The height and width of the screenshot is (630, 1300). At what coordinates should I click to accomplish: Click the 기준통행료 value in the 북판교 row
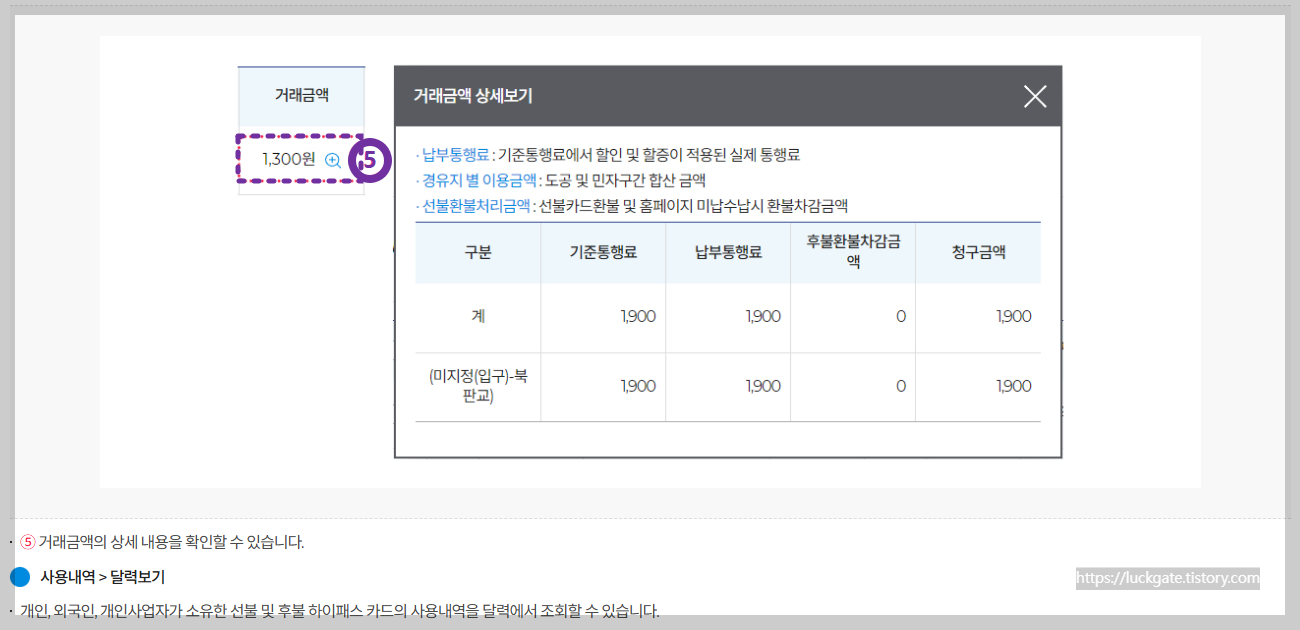[638, 387]
